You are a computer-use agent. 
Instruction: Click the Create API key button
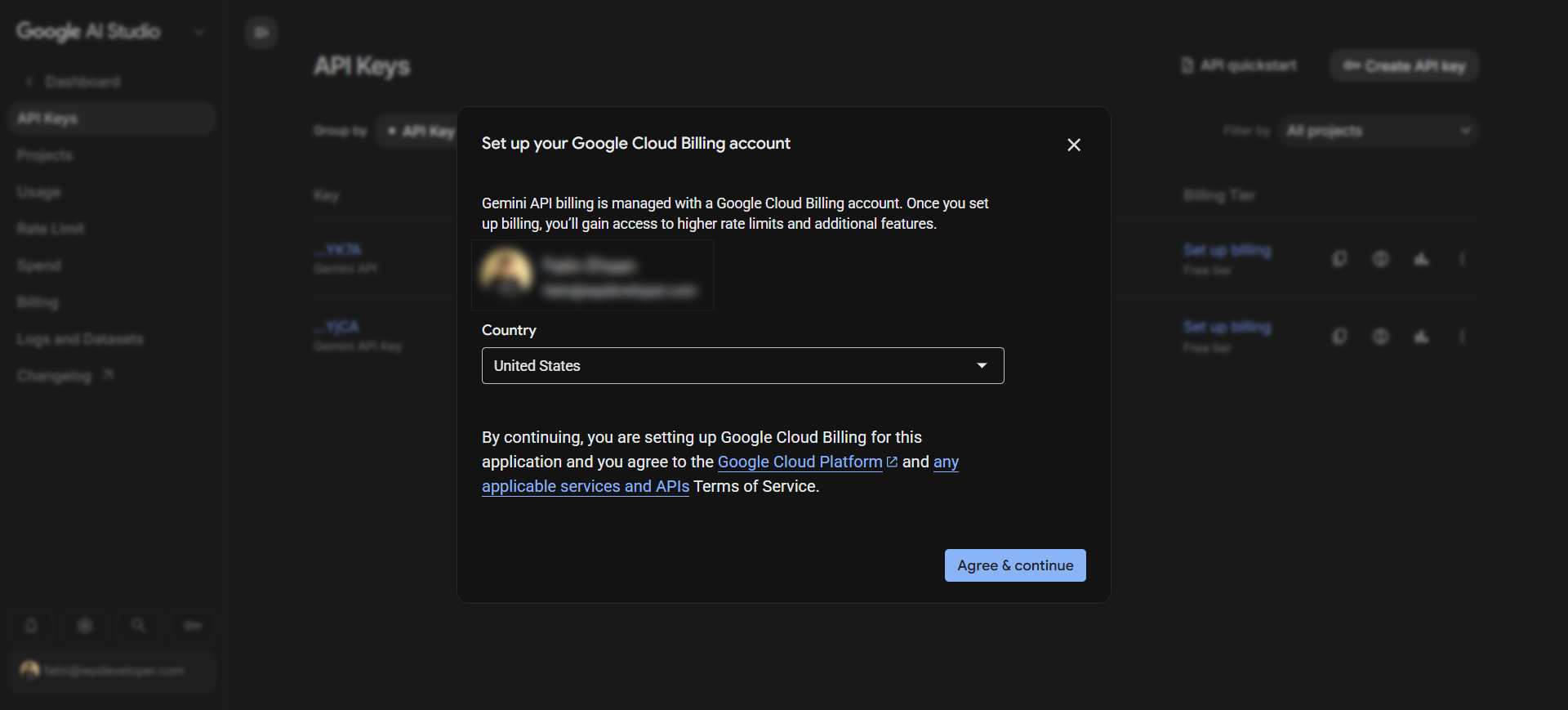coord(1405,65)
